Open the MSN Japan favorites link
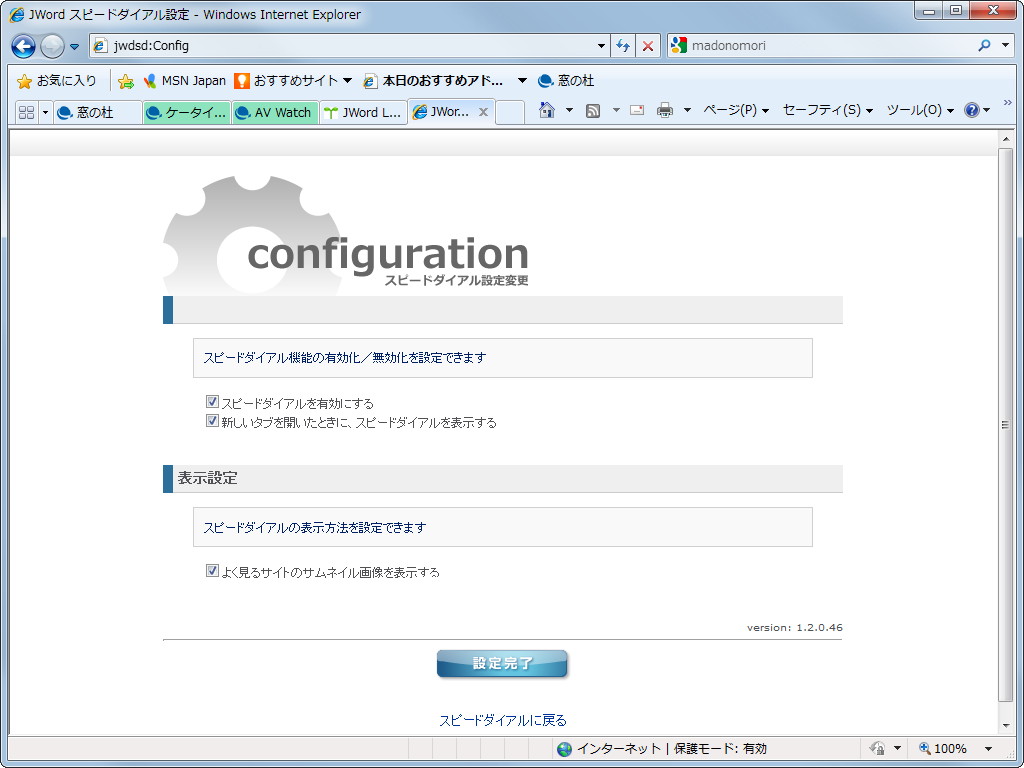The image size is (1024, 768). pos(185,81)
